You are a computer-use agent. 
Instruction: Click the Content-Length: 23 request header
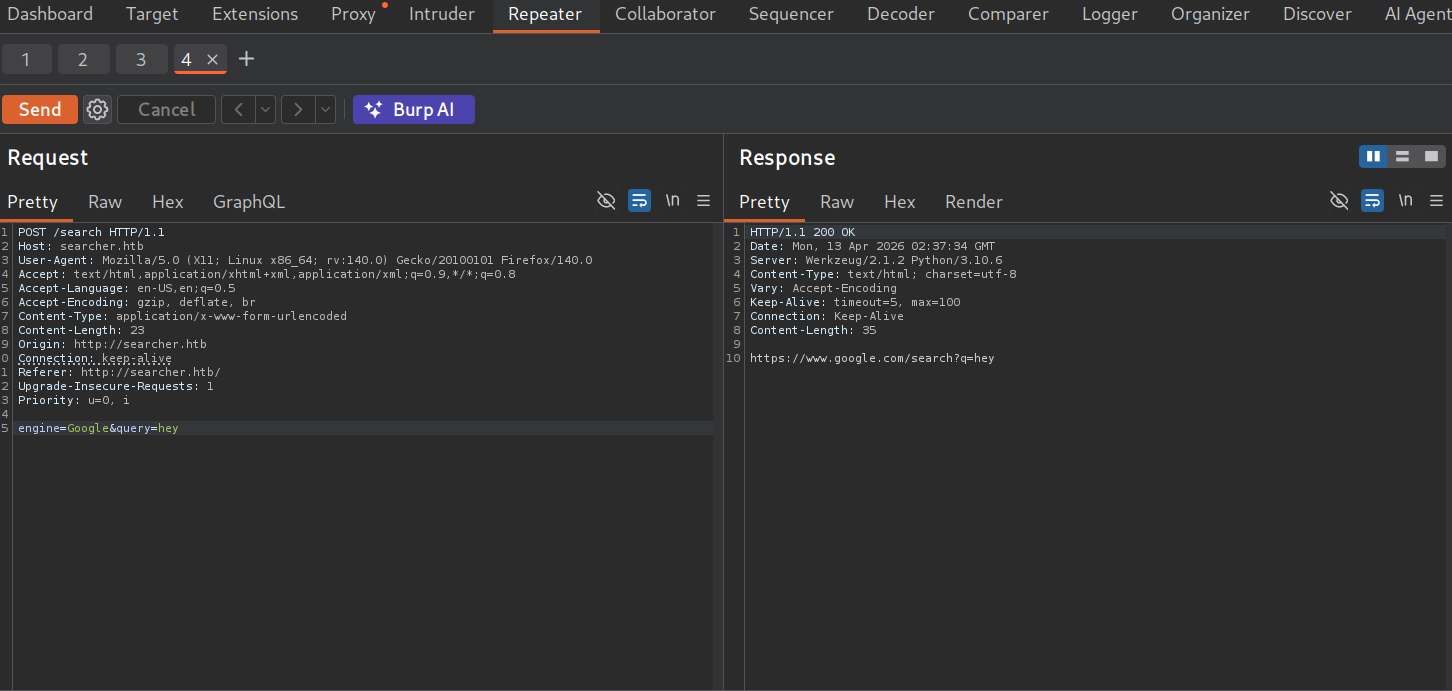coord(81,330)
